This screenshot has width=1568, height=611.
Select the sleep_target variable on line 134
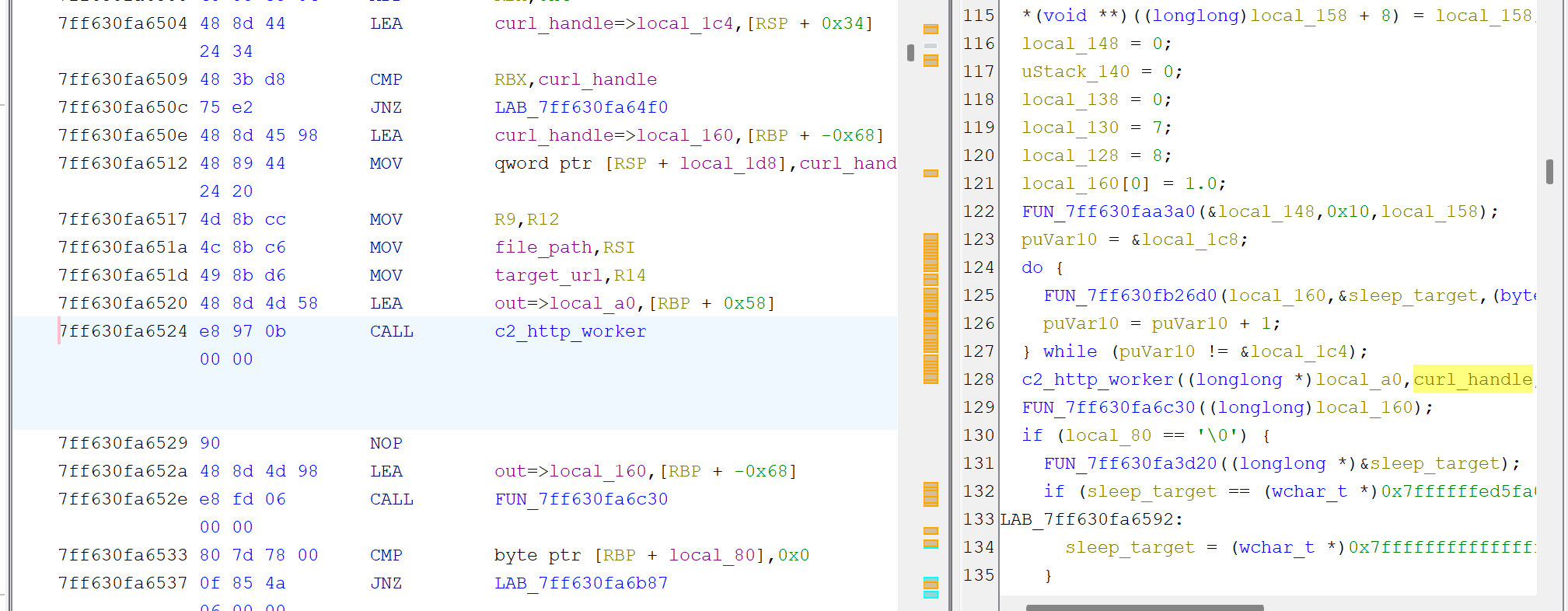[1130, 547]
